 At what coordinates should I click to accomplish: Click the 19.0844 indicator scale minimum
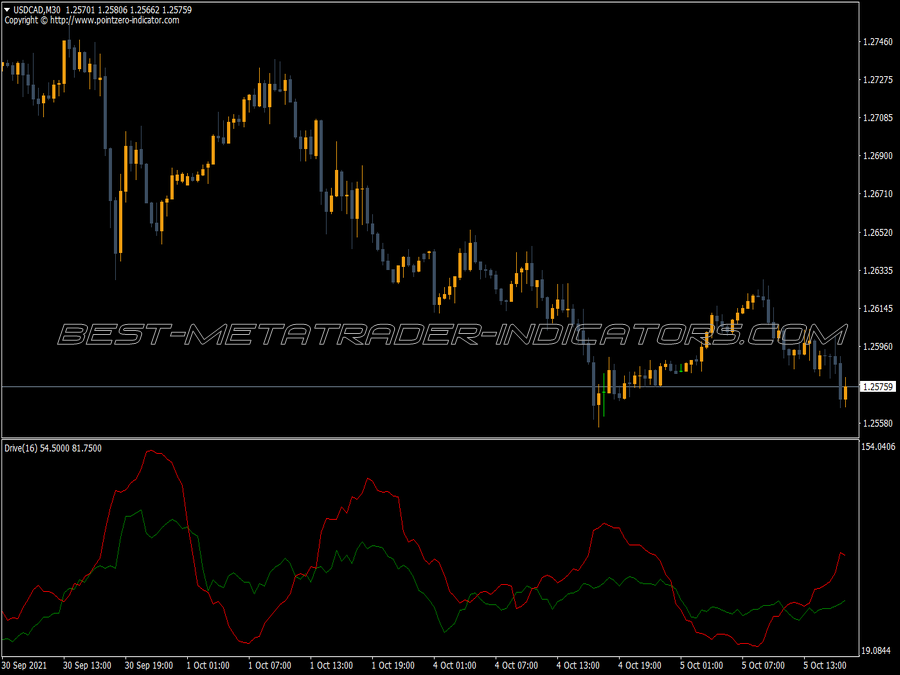pos(876,651)
